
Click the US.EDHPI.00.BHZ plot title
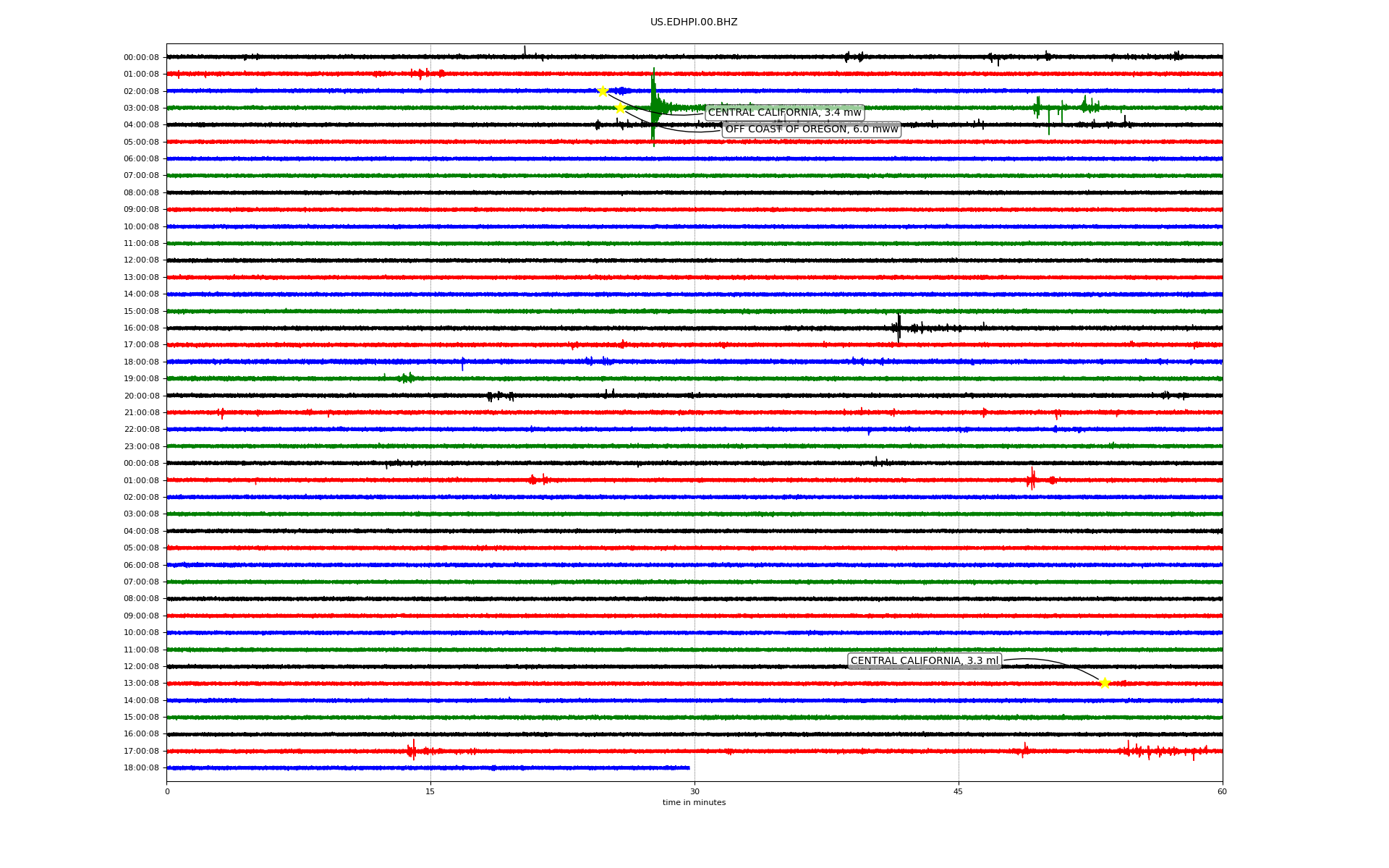[693, 22]
